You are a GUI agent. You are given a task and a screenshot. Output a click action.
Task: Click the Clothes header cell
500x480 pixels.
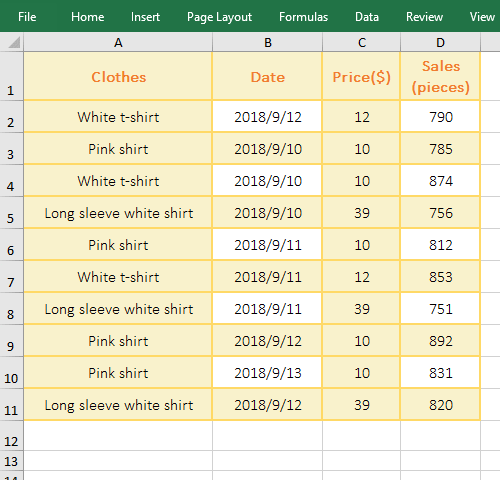pos(118,76)
